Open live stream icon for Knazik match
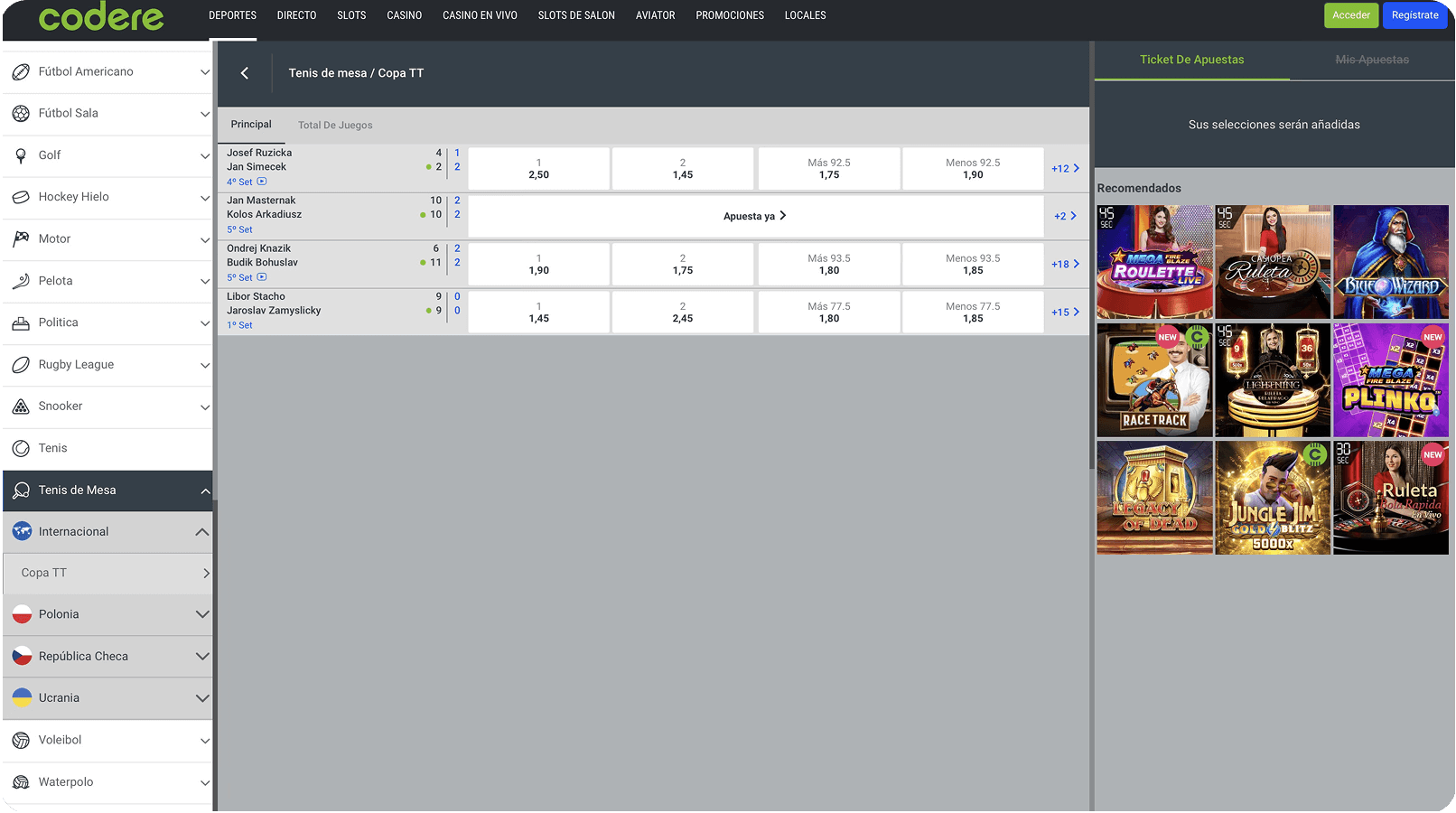Image resolution: width=1456 pixels, height=813 pixels. coord(262,277)
